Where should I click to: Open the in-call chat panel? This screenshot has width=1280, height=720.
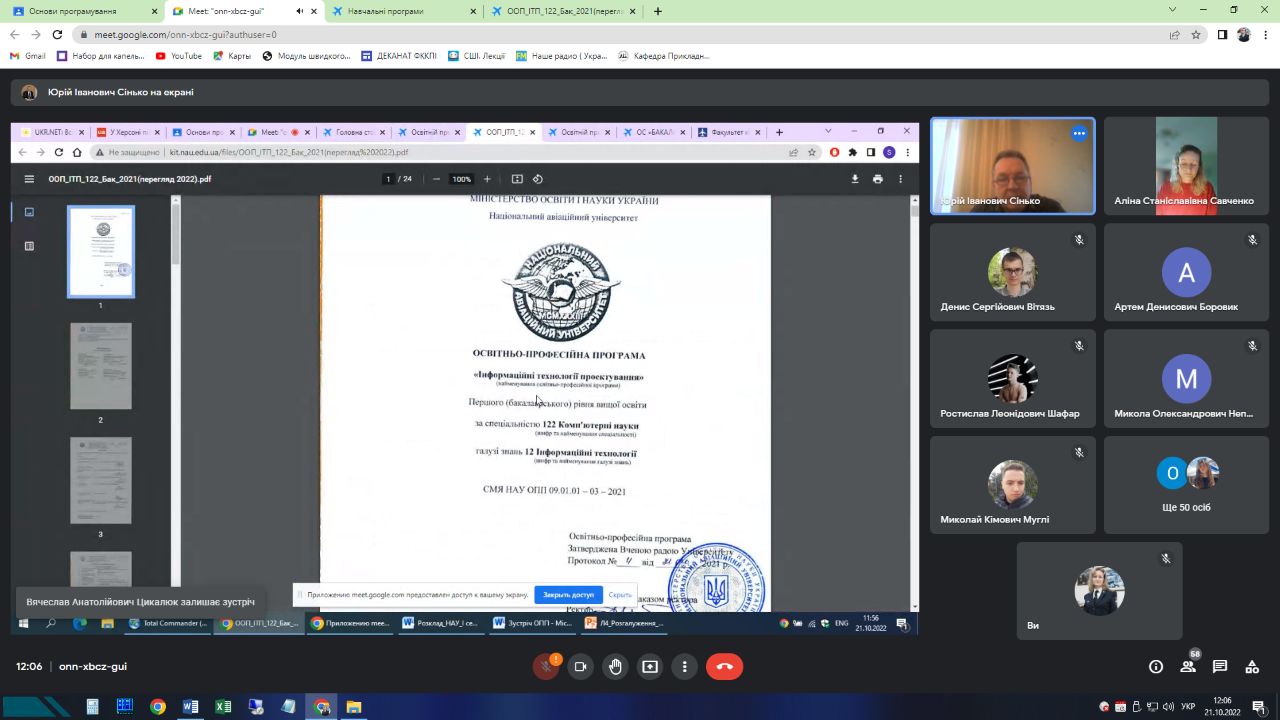[1220, 667]
